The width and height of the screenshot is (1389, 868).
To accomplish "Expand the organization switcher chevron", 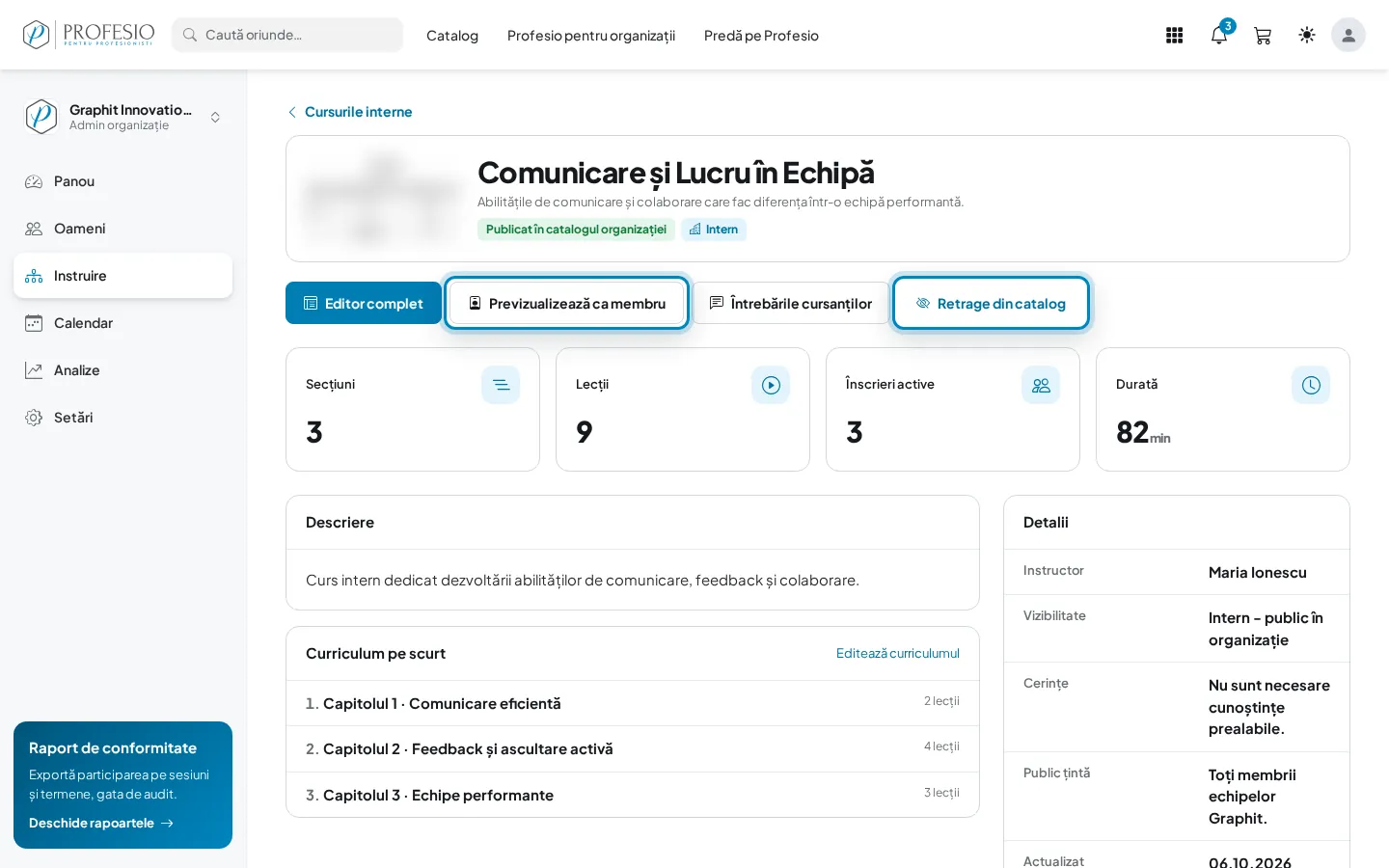I will 215,117.
